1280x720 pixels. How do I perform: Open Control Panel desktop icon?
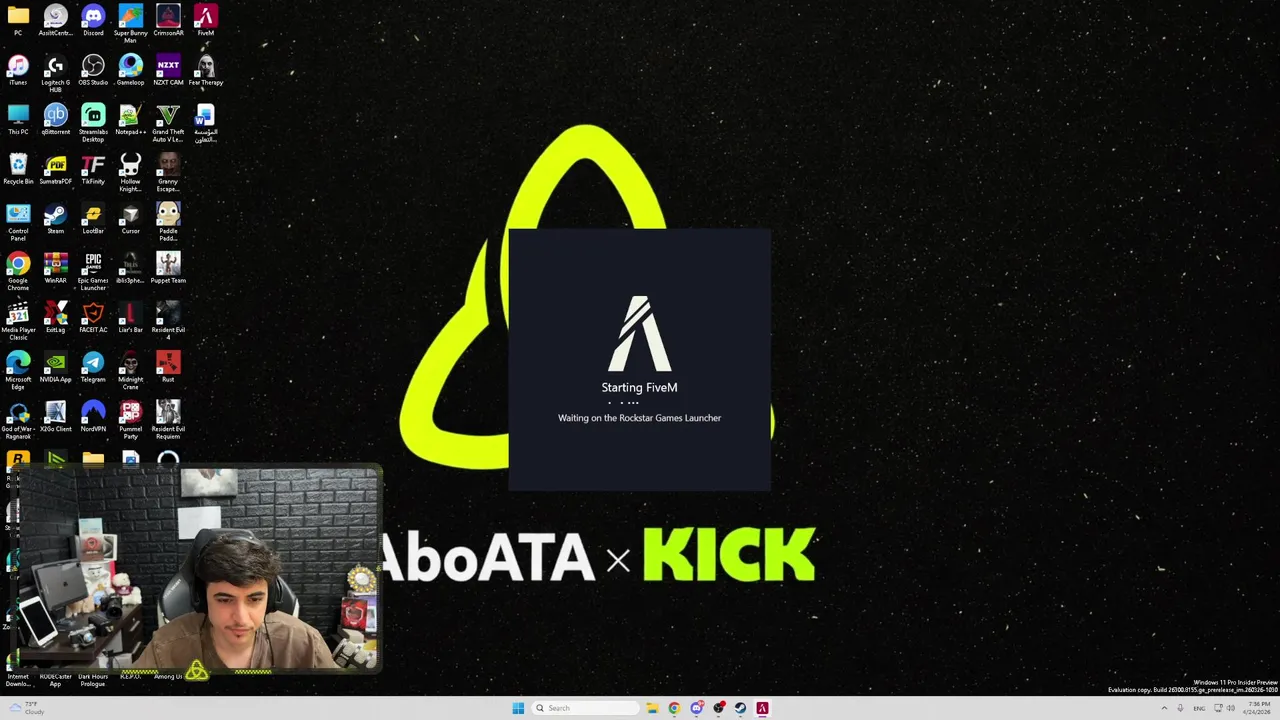pyautogui.click(x=18, y=222)
